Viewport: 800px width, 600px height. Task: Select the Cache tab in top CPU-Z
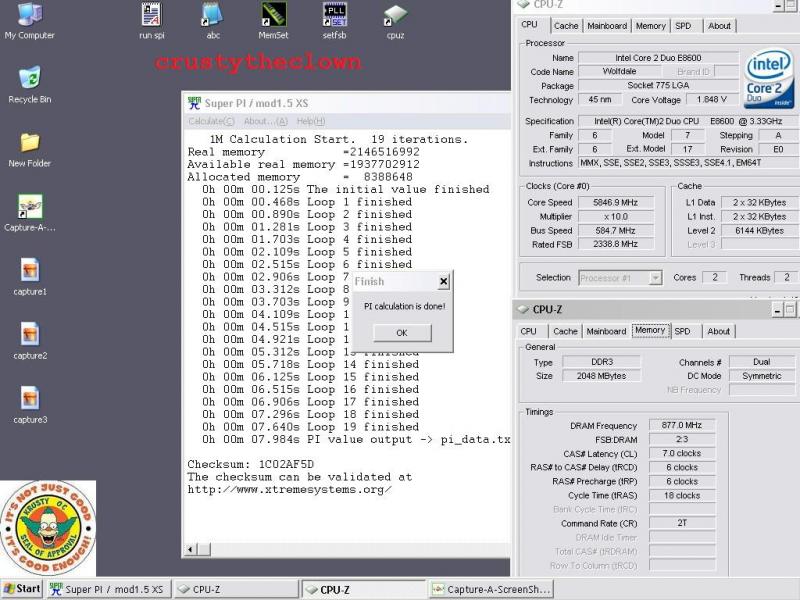[x=566, y=26]
